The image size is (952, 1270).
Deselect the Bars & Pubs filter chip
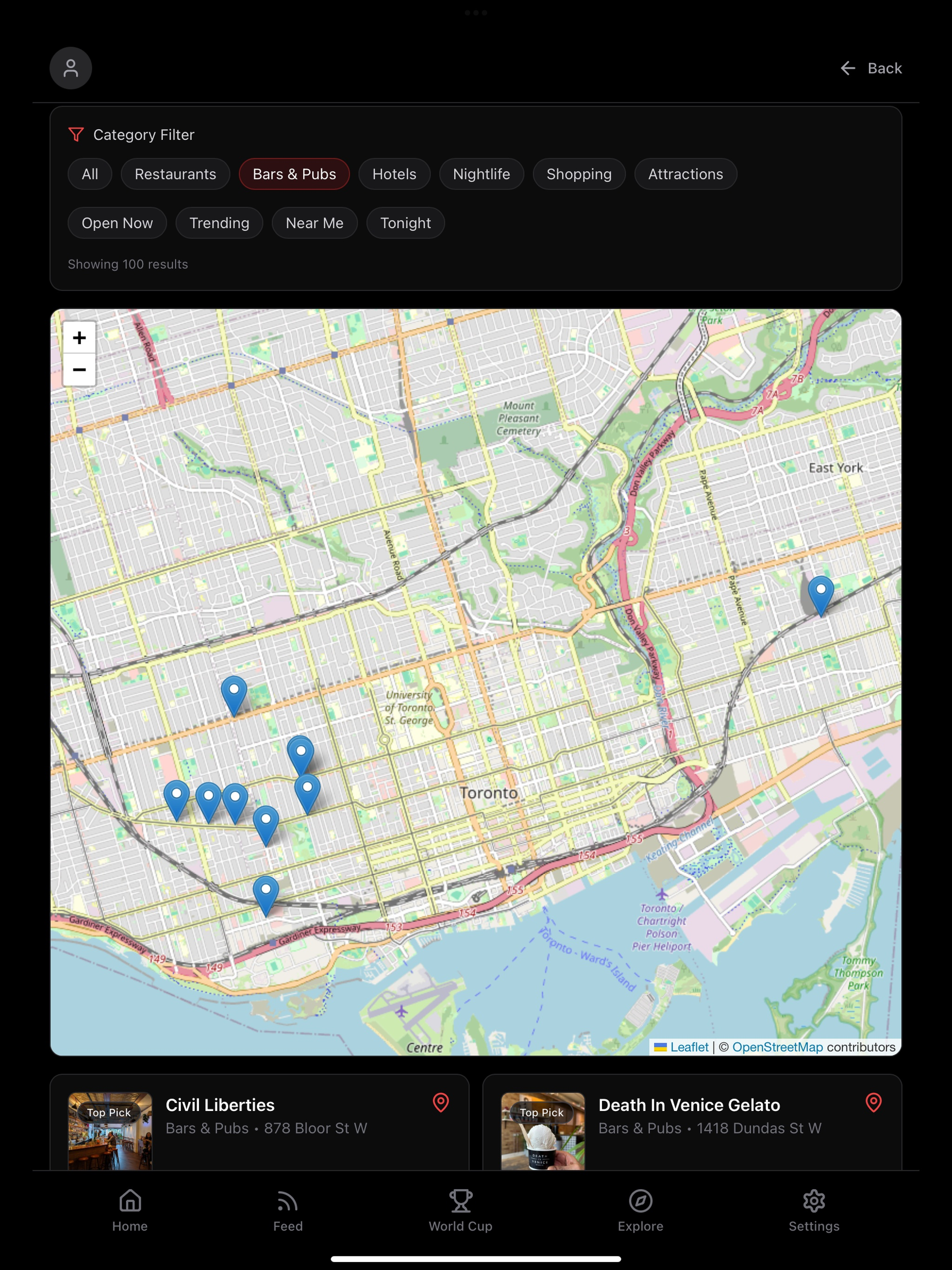(x=294, y=174)
